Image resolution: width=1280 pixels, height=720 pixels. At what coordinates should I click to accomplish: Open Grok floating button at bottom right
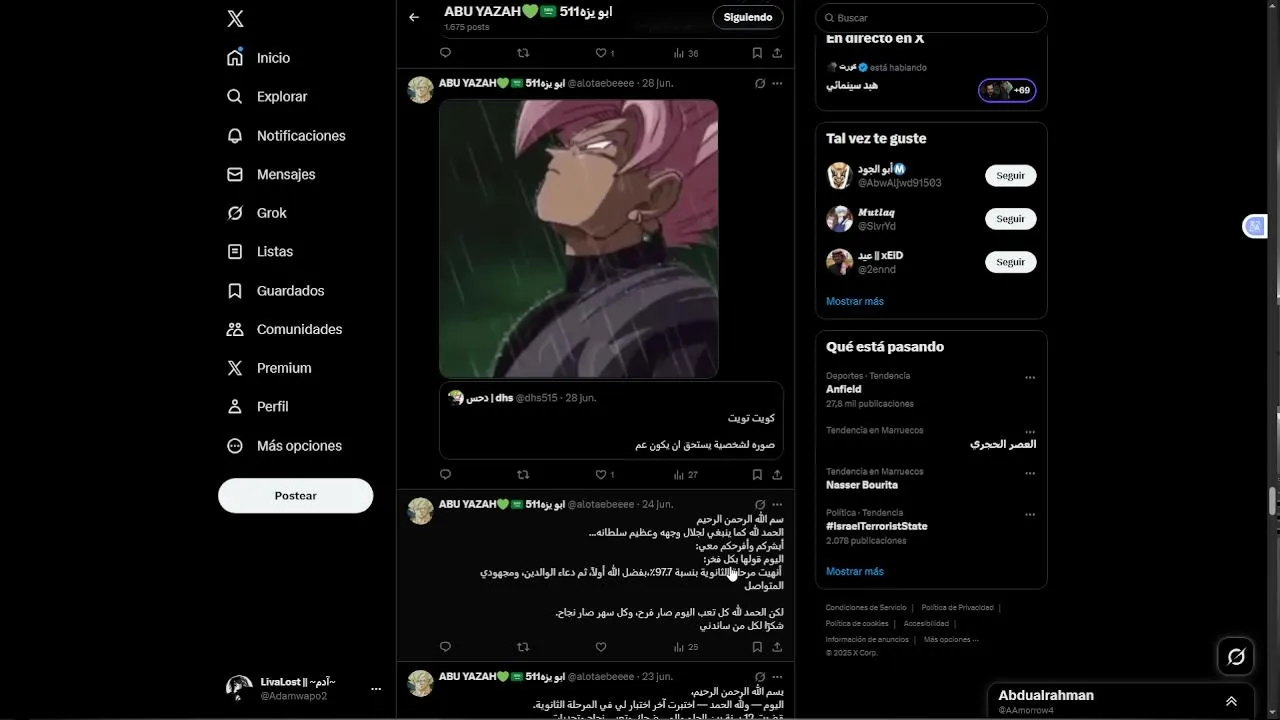click(x=1236, y=657)
